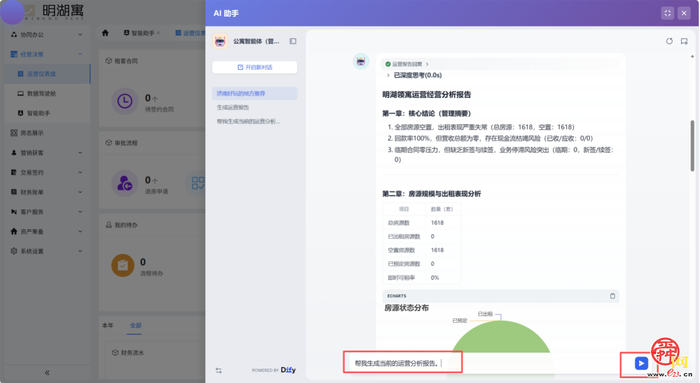Click the green pie chart 房源状态分布
The image size is (700, 383).
[501, 337]
